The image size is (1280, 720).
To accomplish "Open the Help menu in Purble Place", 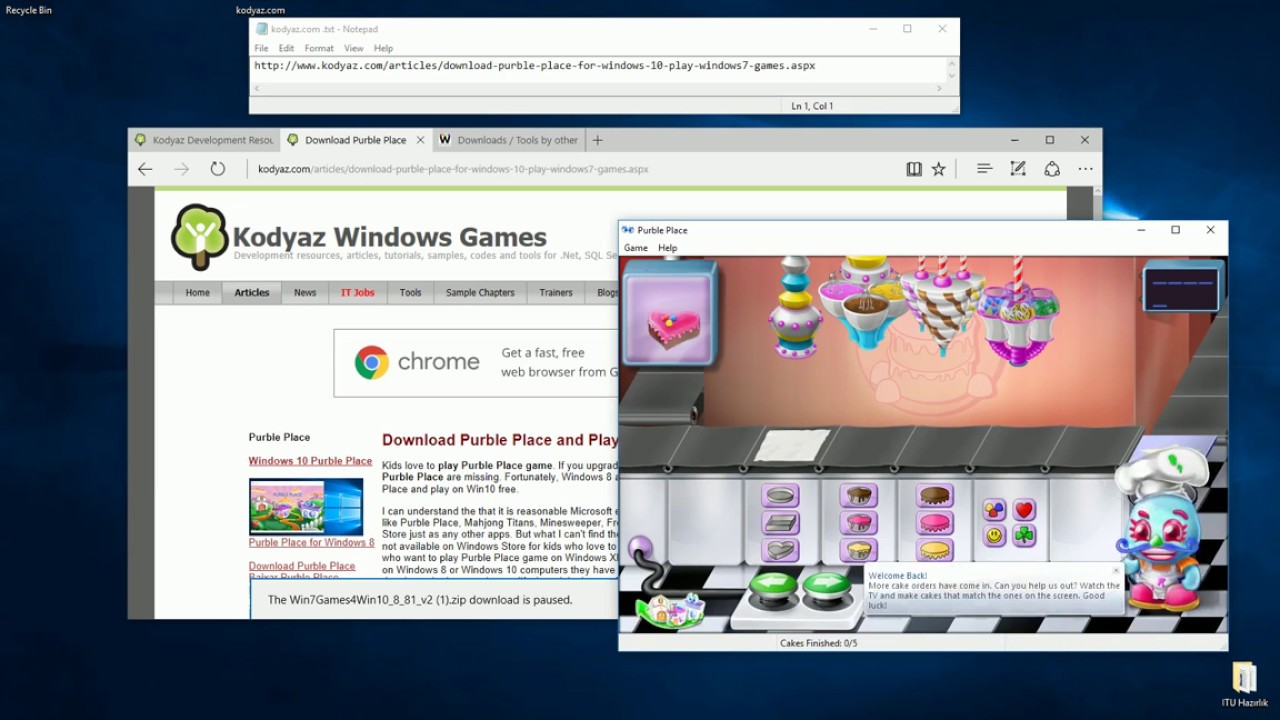I will click(667, 248).
